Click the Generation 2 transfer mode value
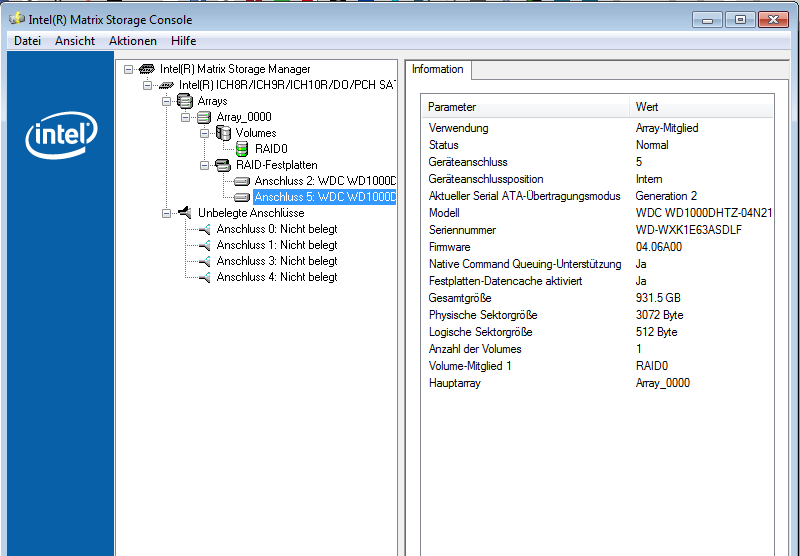This screenshot has height=556, width=800. point(666,196)
